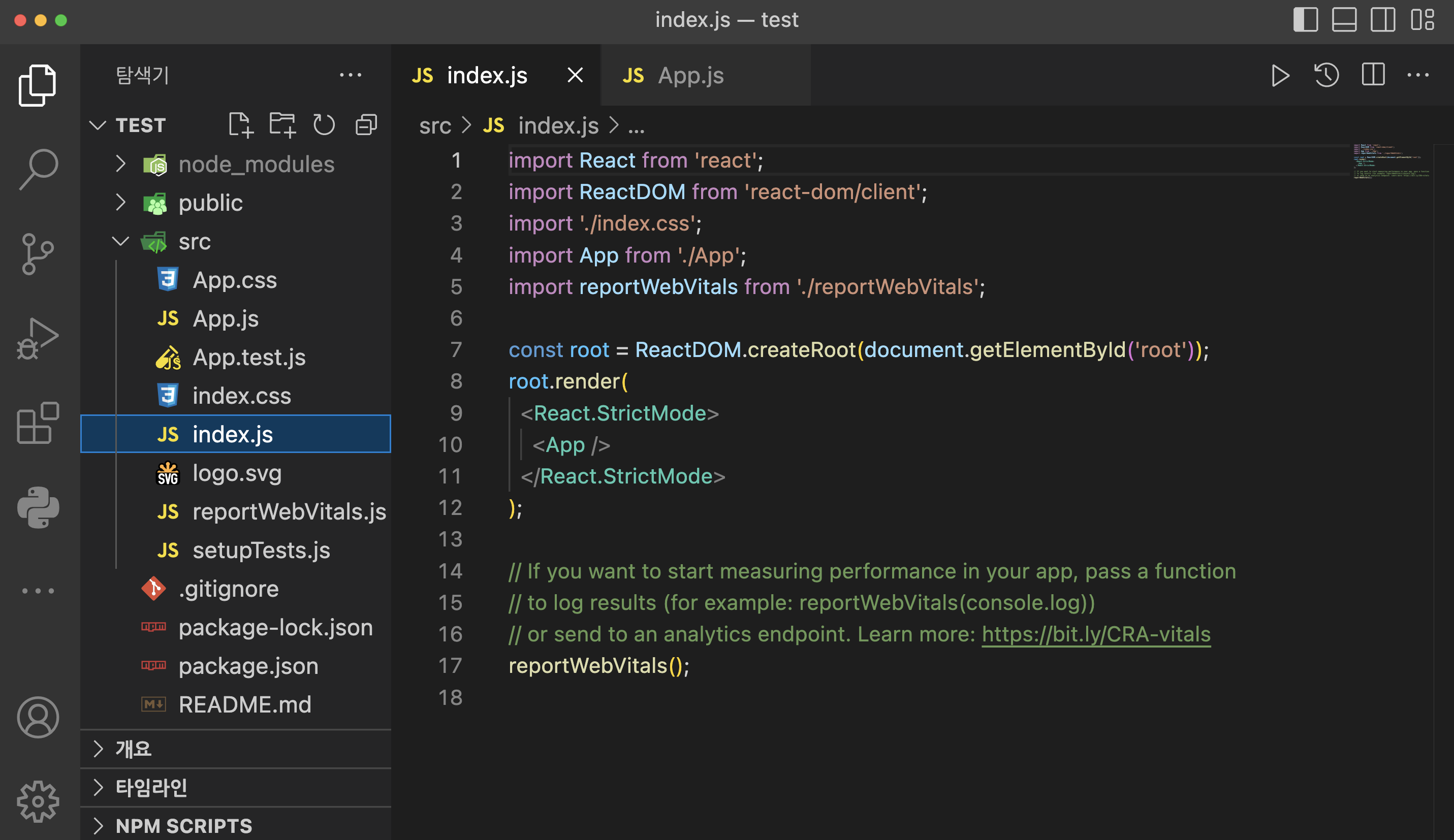1454x840 pixels.
Task: Click the New File icon in explorer
Action: (x=240, y=124)
